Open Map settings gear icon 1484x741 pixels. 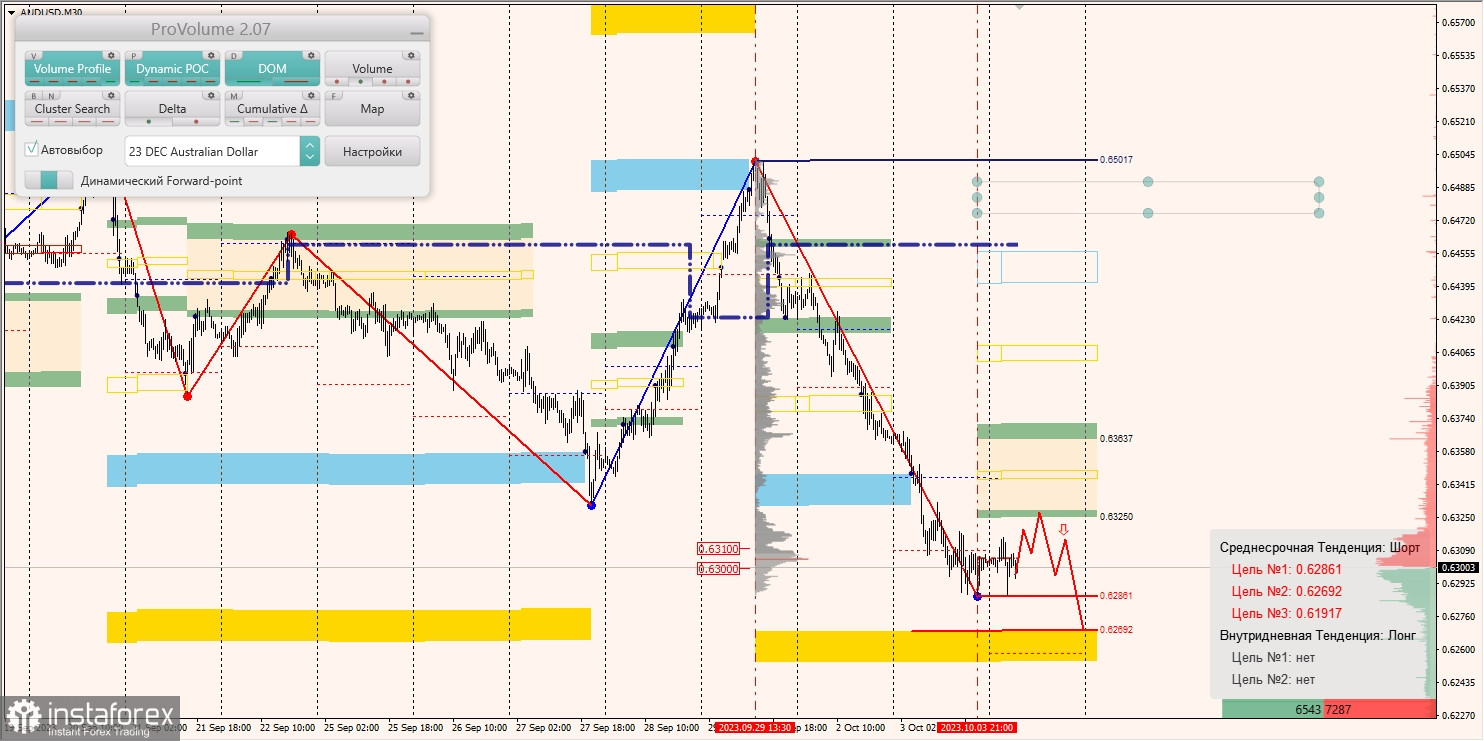pyautogui.click(x=411, y=96)
